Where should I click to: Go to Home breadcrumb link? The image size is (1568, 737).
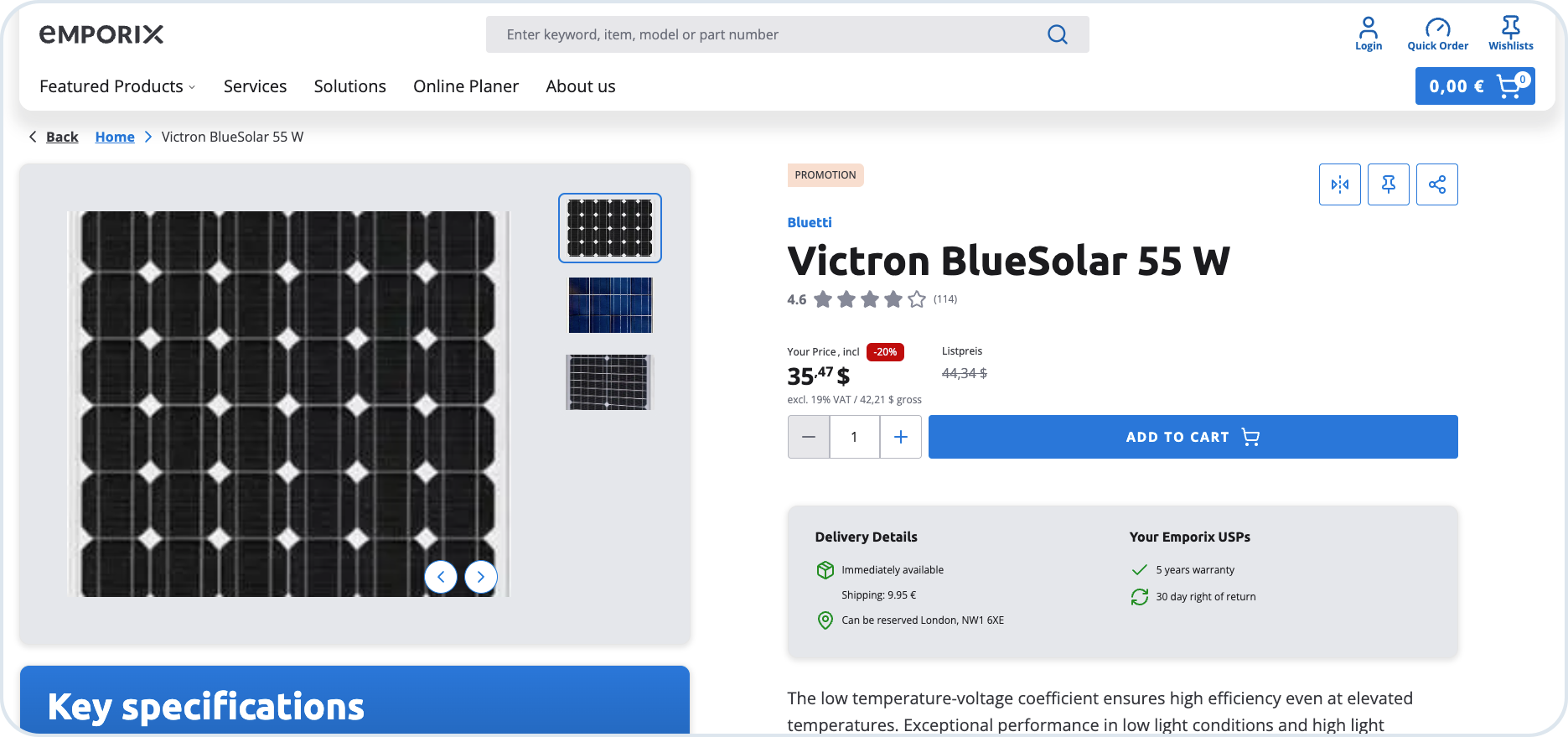(x=115, y=137)
